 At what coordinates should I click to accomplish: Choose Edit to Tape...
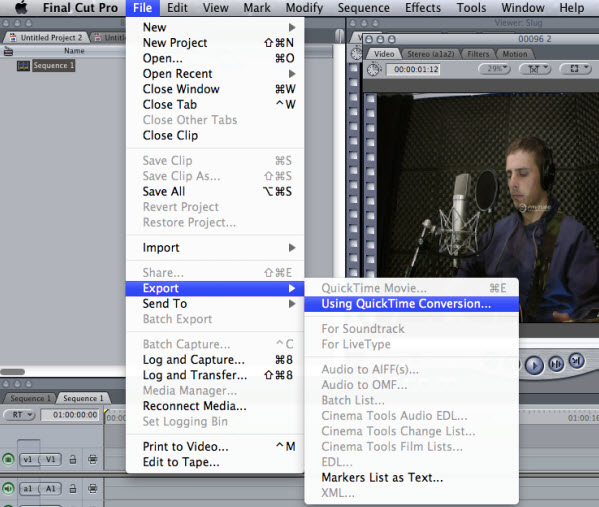pyautogui.click(x=215, y=462)
